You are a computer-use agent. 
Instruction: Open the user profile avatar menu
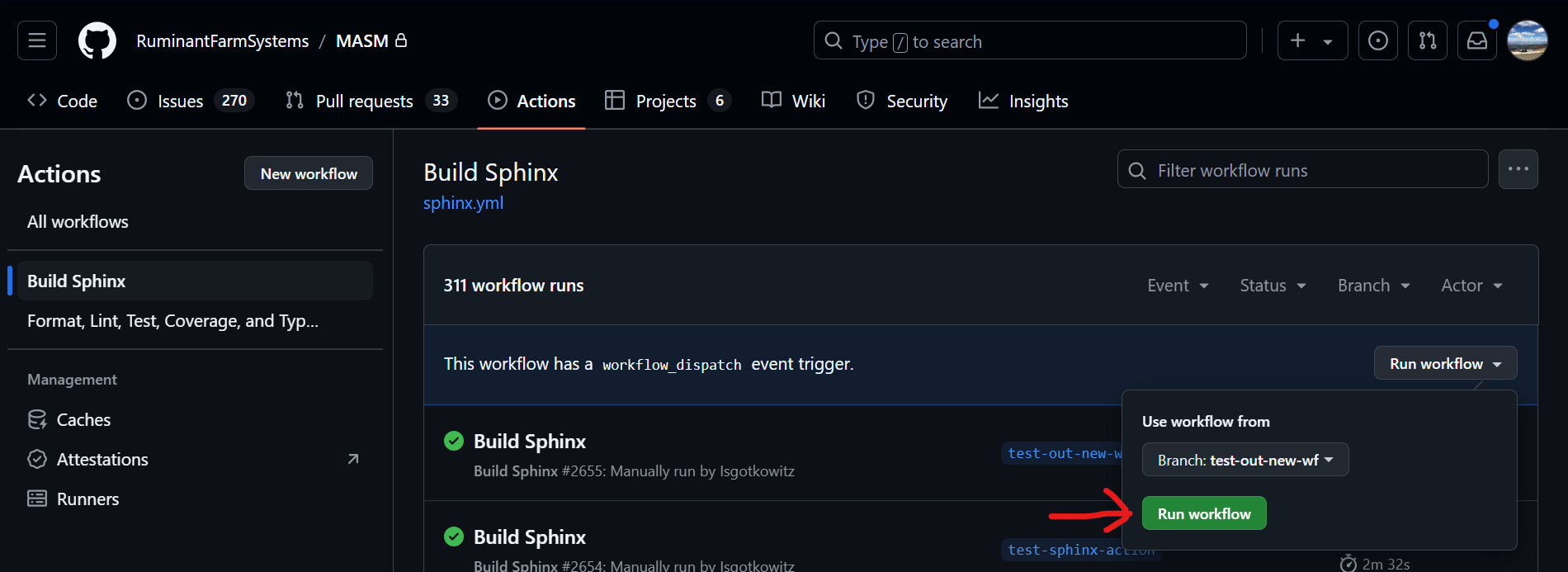(x=1528, y=40)
